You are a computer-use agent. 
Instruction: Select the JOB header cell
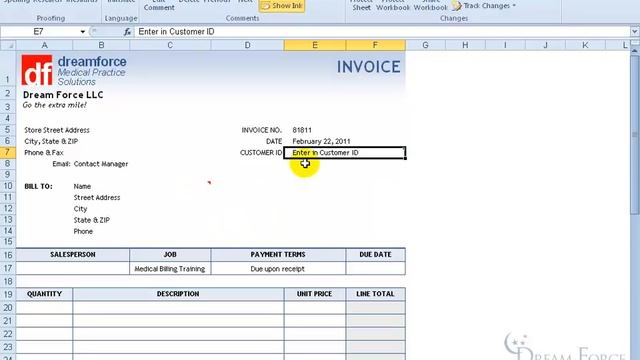point(170,255)
